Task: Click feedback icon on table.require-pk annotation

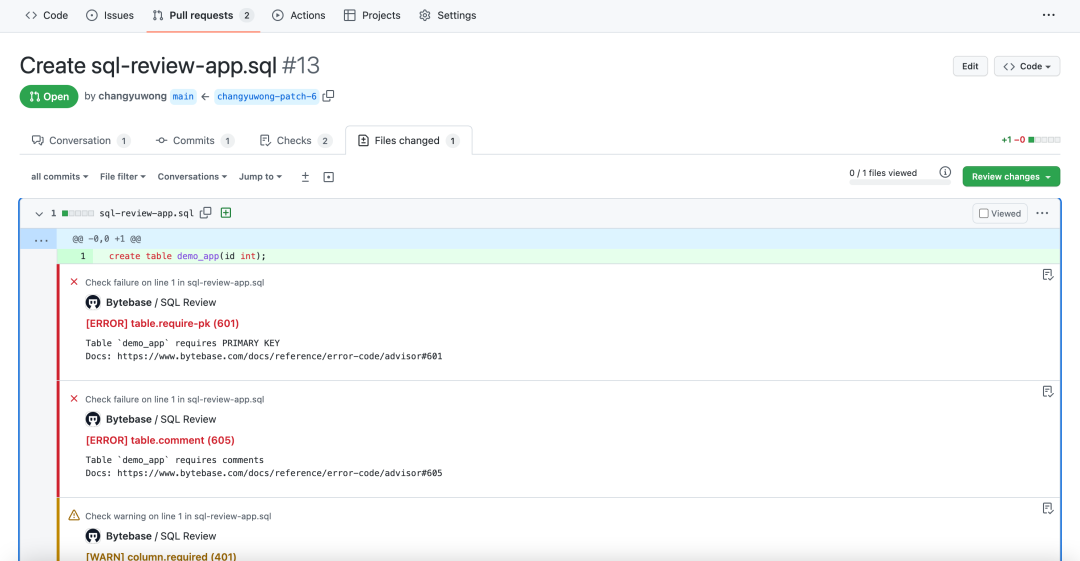Action: pyautogui.click(x=1048, y=275)
